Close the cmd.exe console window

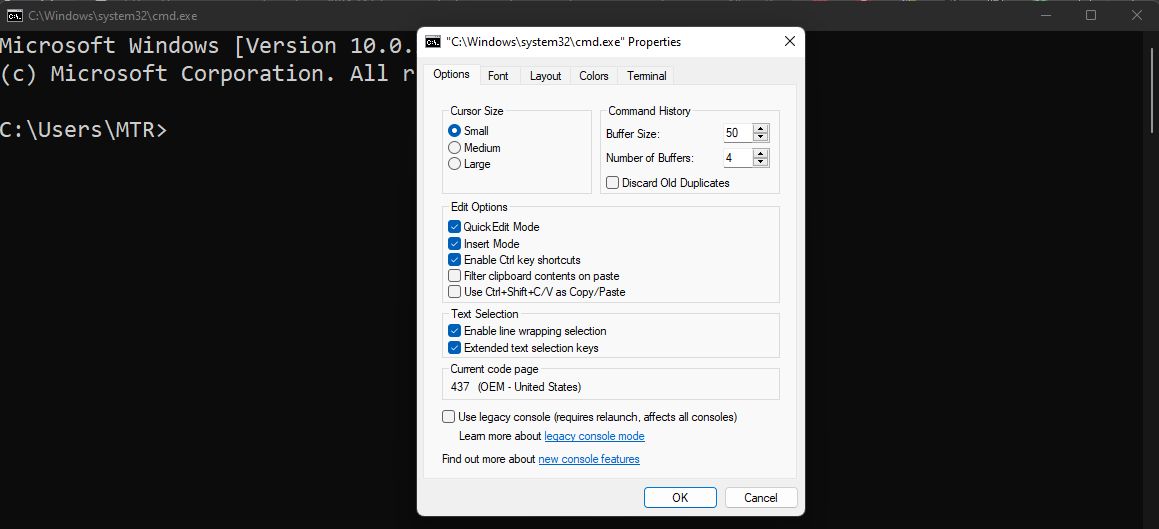pyautogui.click(x=1137, y=16)
